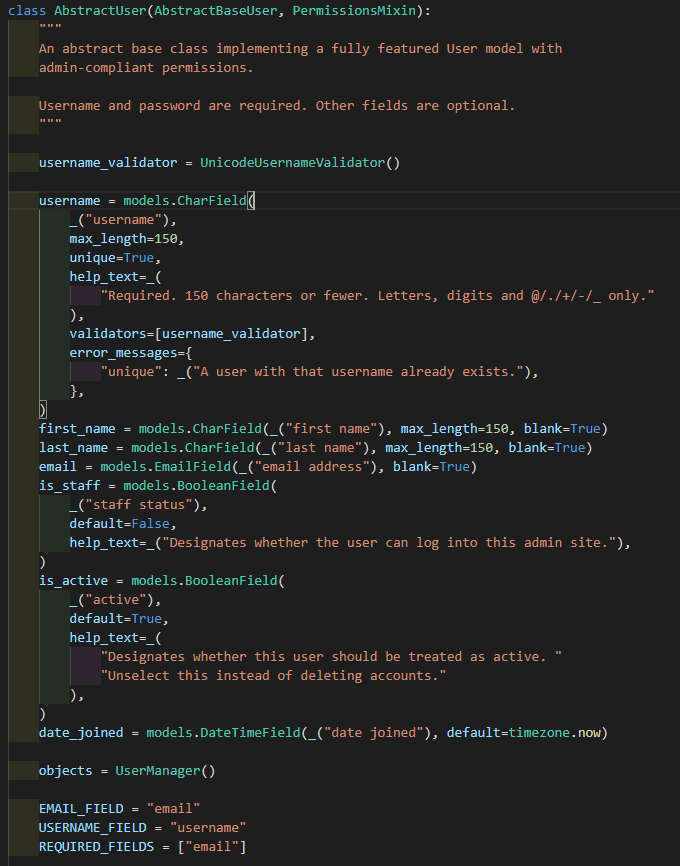Click the 'Required. 150 characters or fewer' string
This screenshot has width=680, height=866.
[378, 295]
